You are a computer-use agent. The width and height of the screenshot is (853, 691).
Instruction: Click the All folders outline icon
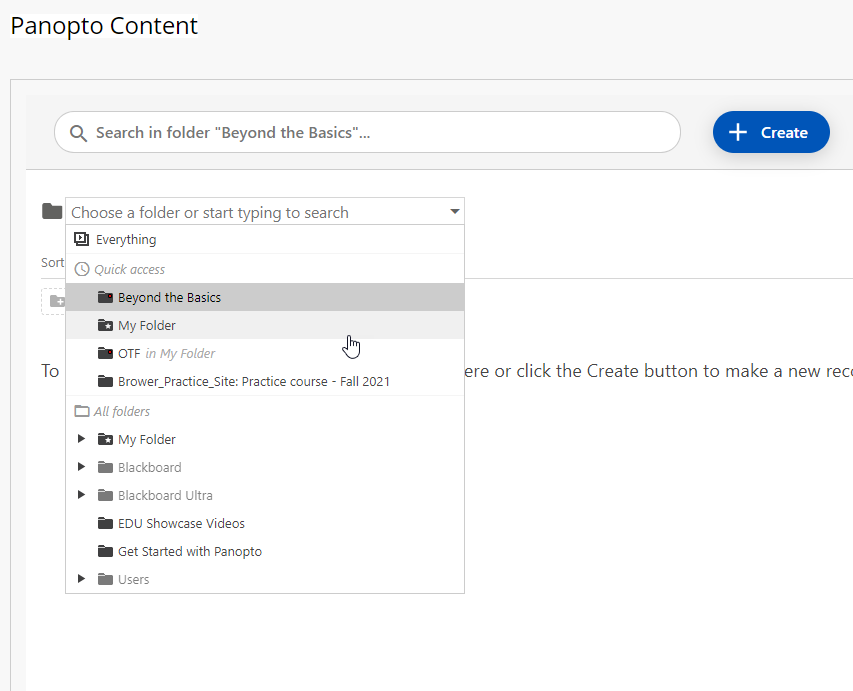click(x=82, y=411)
